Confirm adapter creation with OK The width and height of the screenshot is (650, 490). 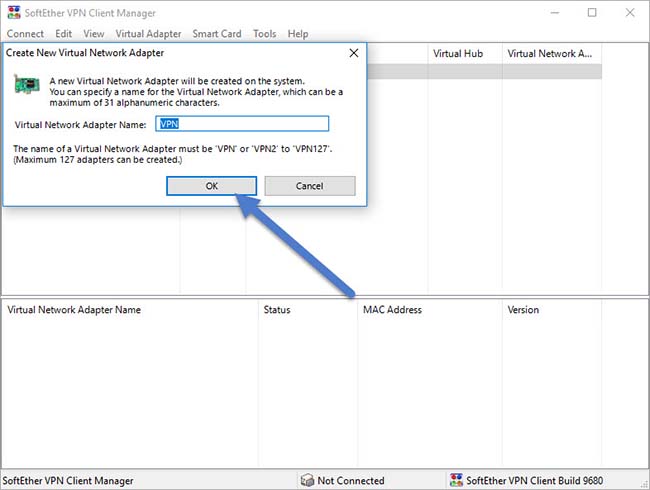click(x=211, y=186)
